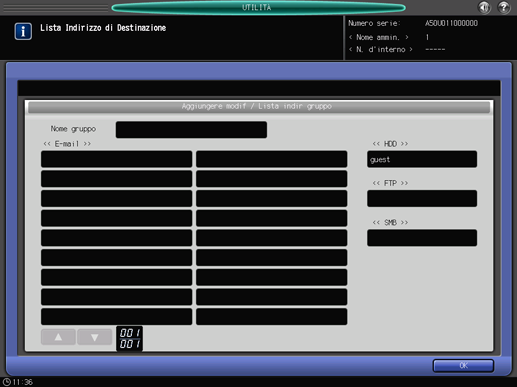Select the Nome gruppo input field

tap(191, 130)
